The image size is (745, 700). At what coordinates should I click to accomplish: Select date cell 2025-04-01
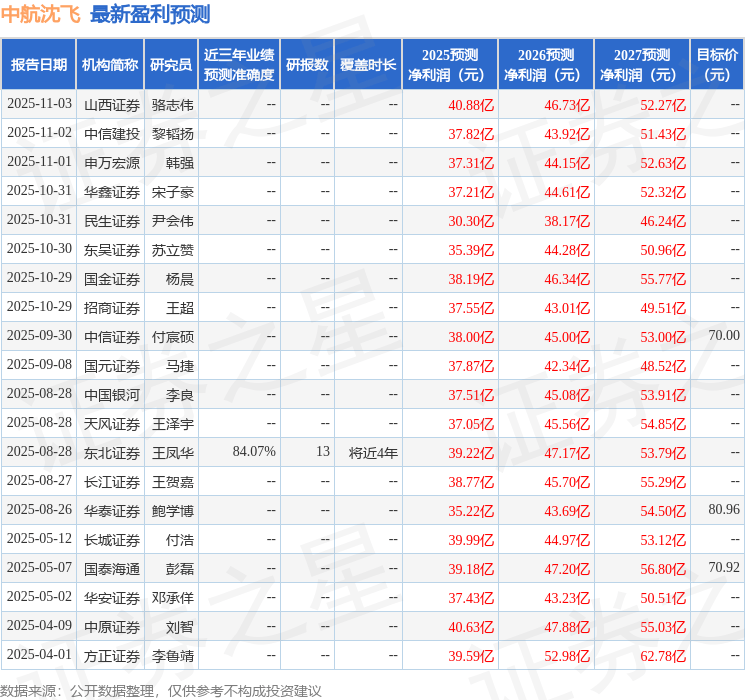[x=39, y=654]
